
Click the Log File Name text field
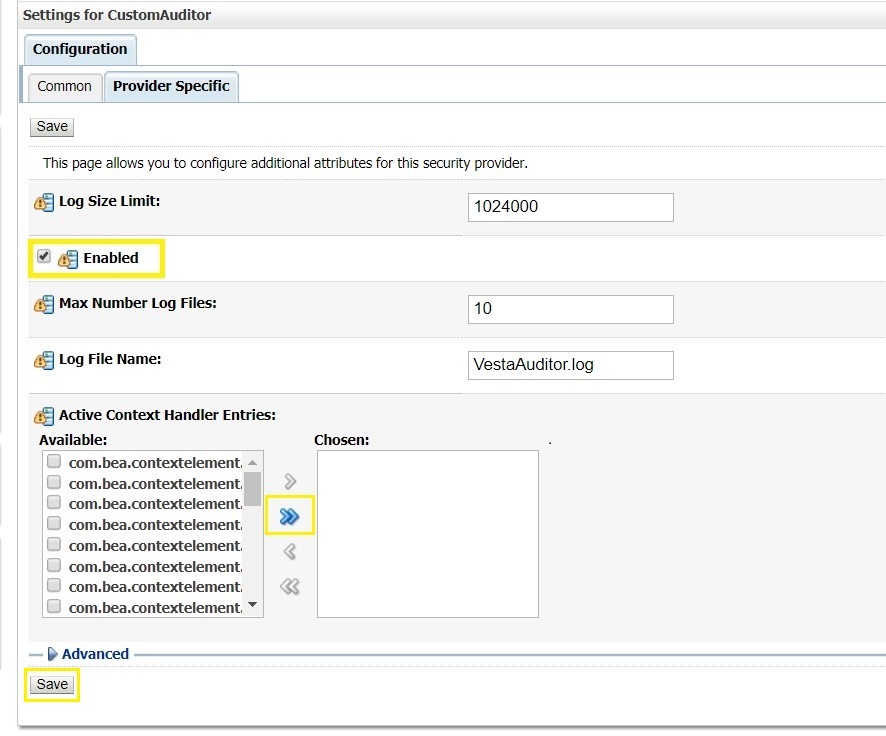[x=570, y=365]
